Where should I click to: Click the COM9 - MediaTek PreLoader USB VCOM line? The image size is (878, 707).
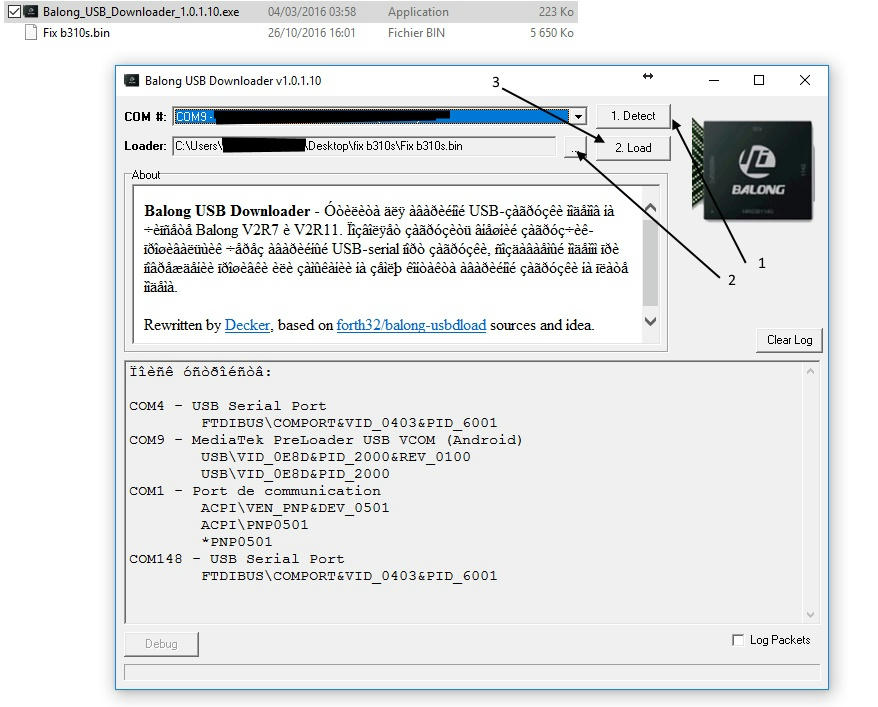click(x=326, y=440)
